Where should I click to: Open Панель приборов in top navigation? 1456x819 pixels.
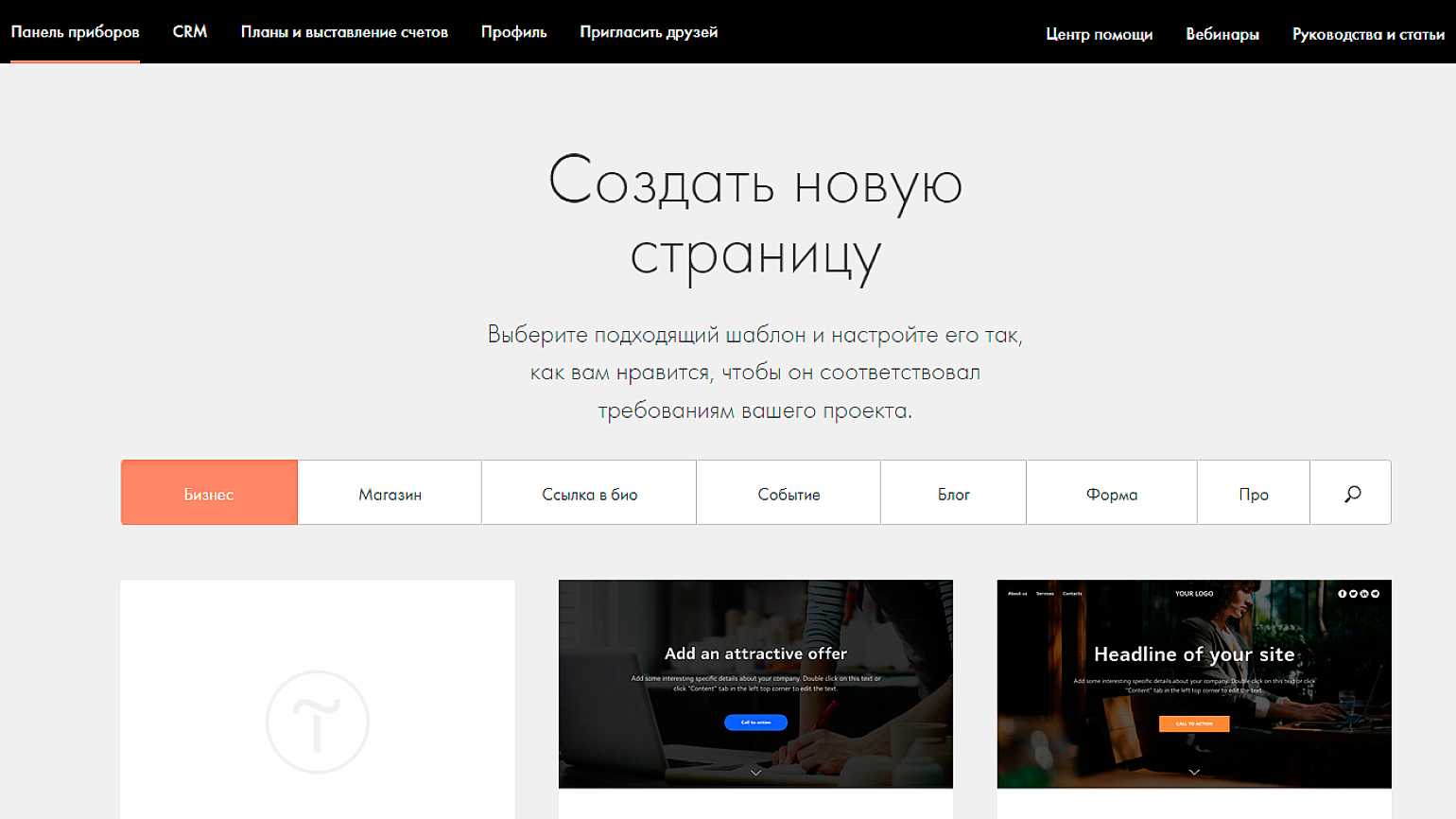click(75, 32)
